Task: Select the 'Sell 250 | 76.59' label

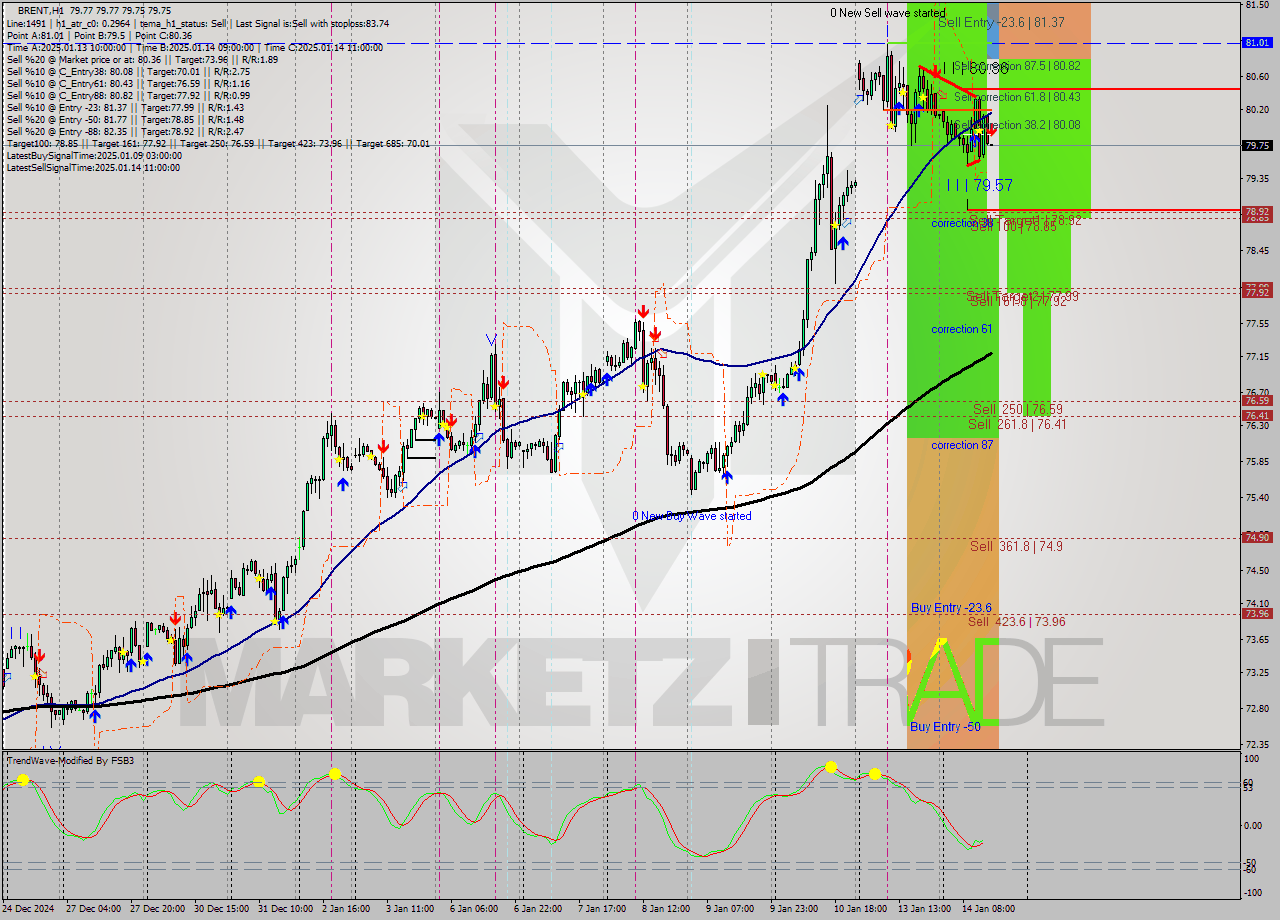Action: click(x=1018, y=409)
